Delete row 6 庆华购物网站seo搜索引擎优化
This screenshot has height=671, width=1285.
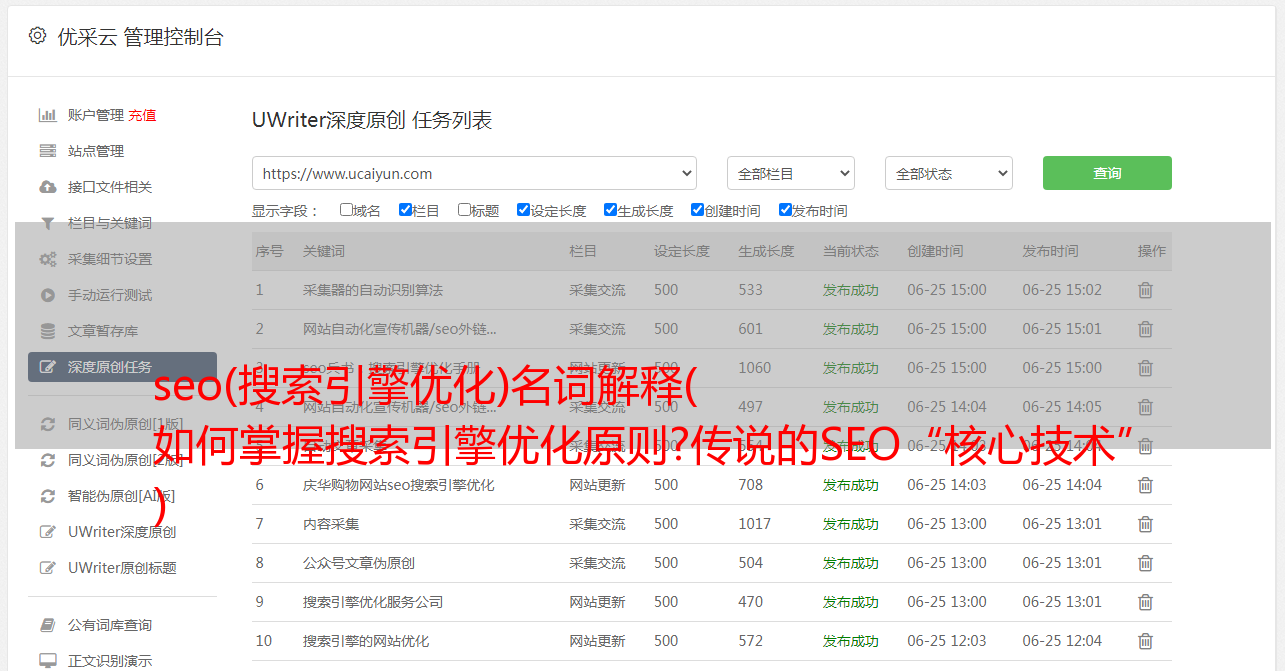(1146, 485)
